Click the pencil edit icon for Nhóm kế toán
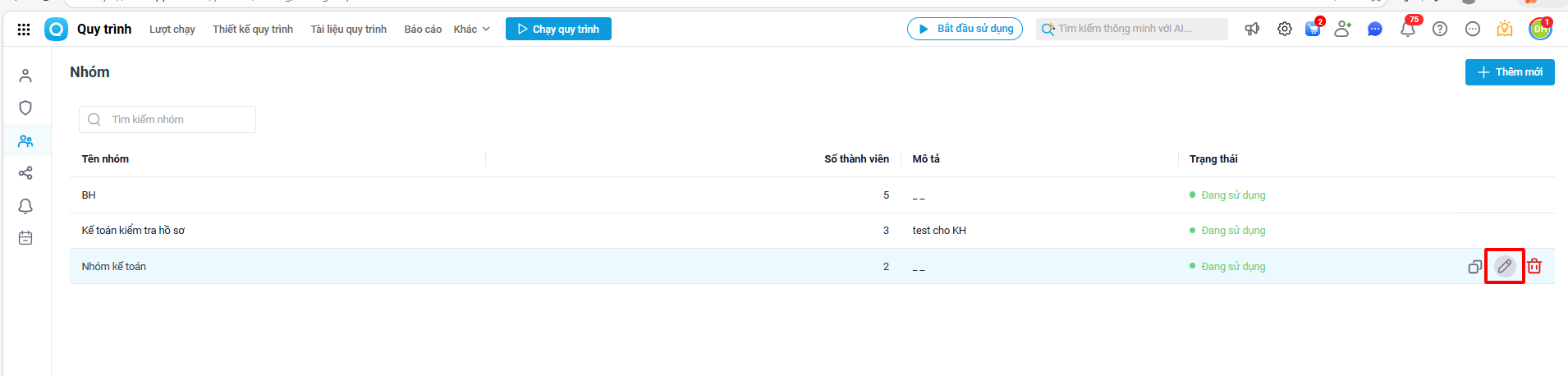1568x376 pixels. click(1504, 266)
